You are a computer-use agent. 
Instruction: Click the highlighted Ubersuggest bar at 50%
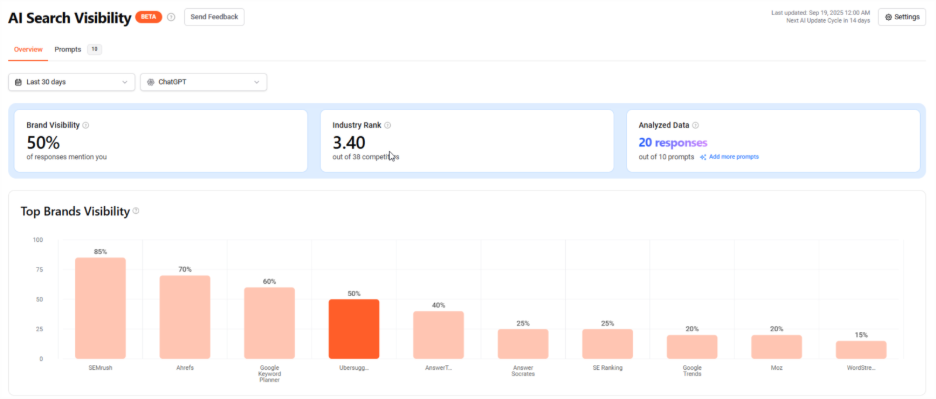(354, 329)
